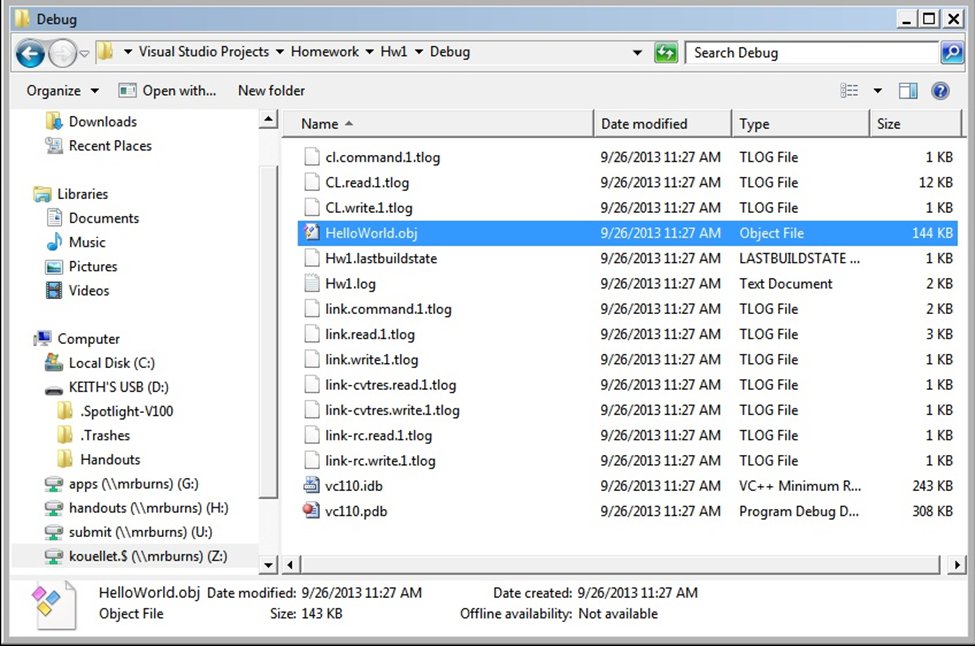Open the Documents library
The width and height of the screenshot is (975, 646).
pyautogui.click(x=93, y=218)
